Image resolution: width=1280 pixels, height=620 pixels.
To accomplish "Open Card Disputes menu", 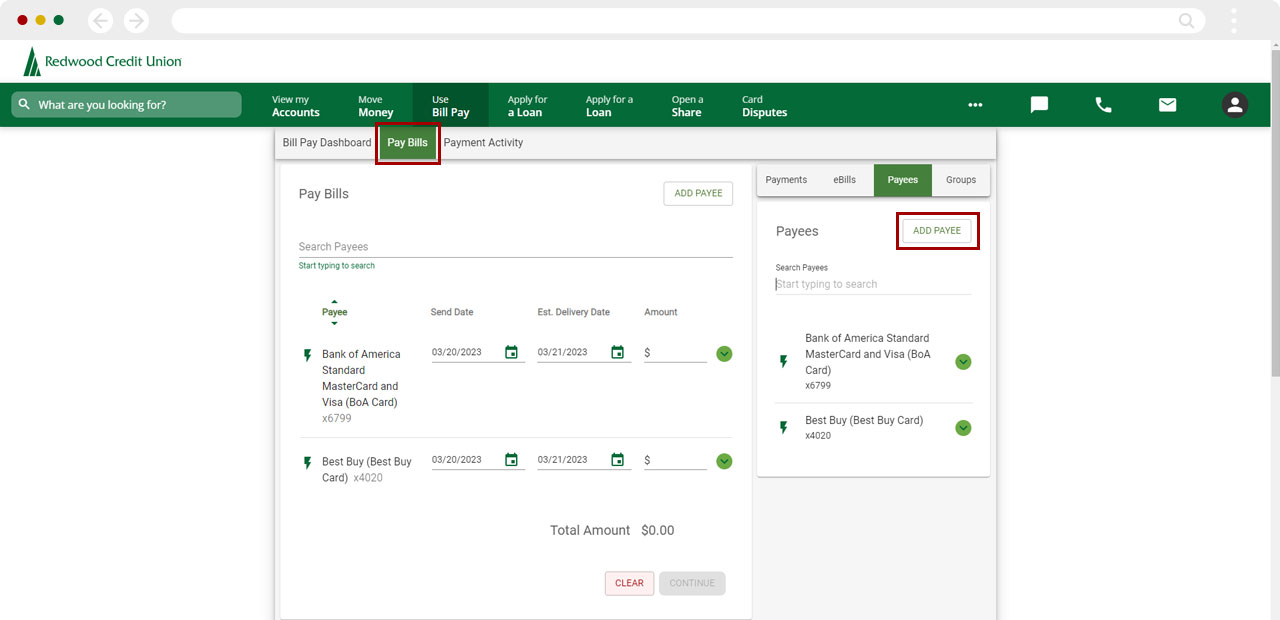I will click(x=764, y=106).
